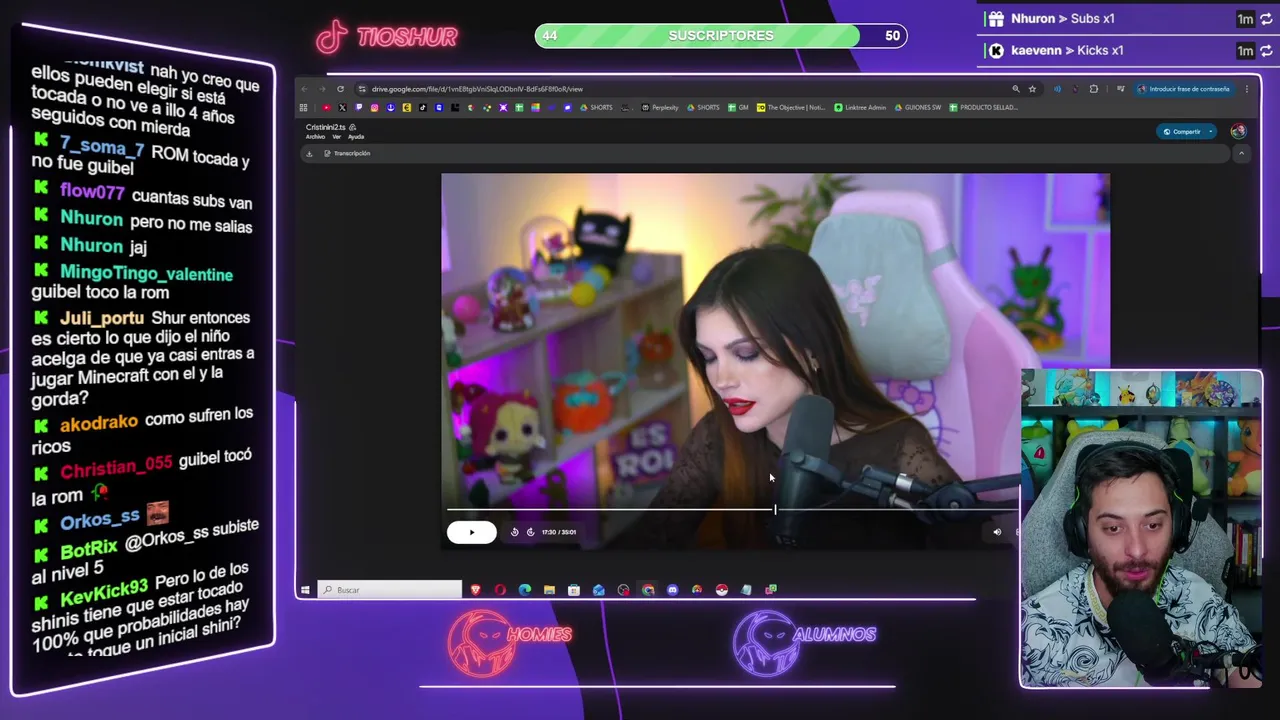Image resolution: width=1280 pixels, height=720 pixels.
Task: Bookmark this page with the star icon
Action: click(1033, 89)
